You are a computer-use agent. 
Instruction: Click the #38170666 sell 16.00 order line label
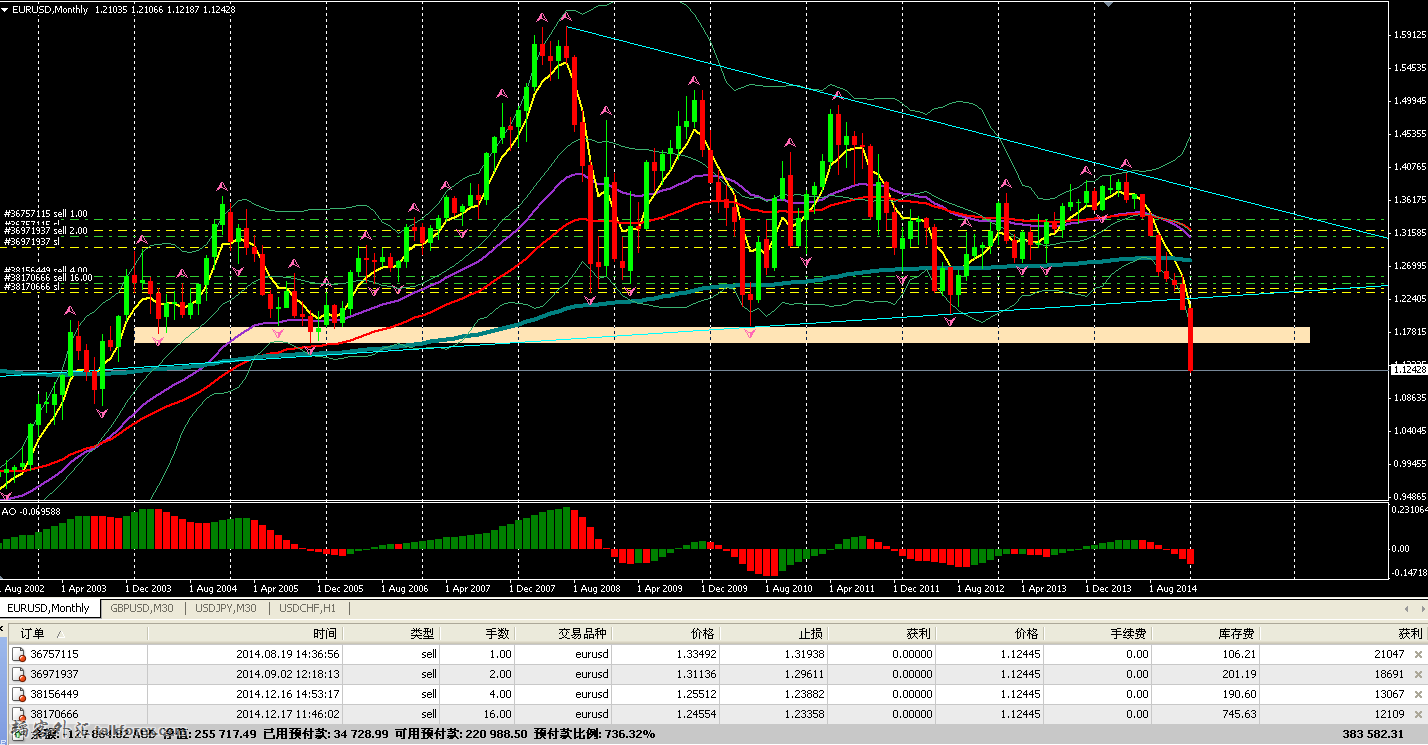tap(48, 278)
